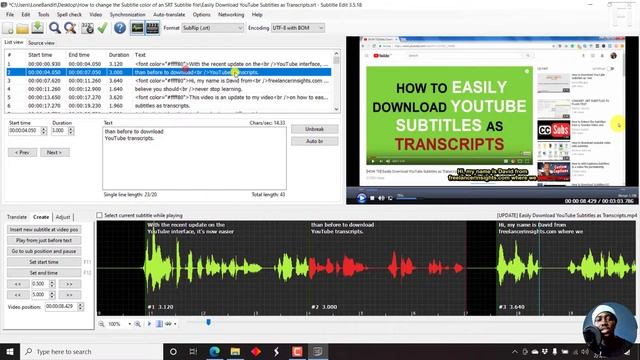640x360 pixels.
Task: Open the dropdown next to the waveform toolbar icons
Action: (x=175, y=324)
